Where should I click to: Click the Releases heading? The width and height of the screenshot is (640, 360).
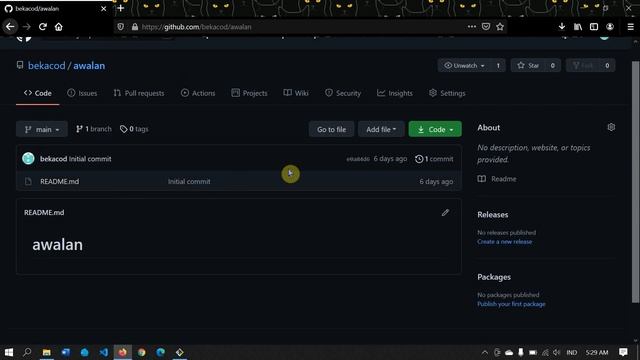coord(493,215)
